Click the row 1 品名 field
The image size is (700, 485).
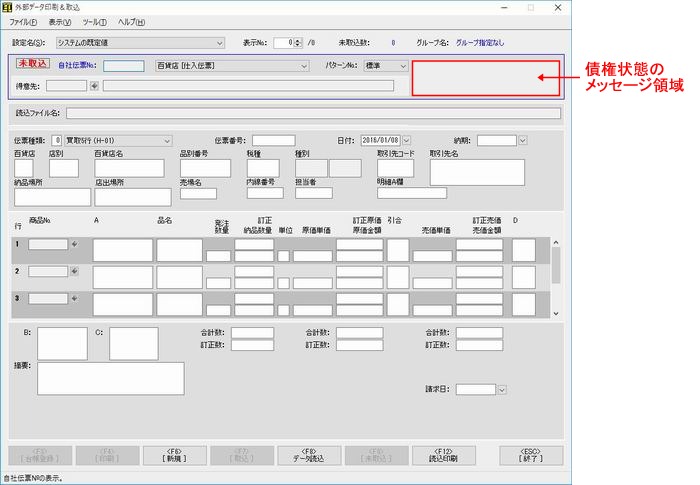[x=179, y=250]
